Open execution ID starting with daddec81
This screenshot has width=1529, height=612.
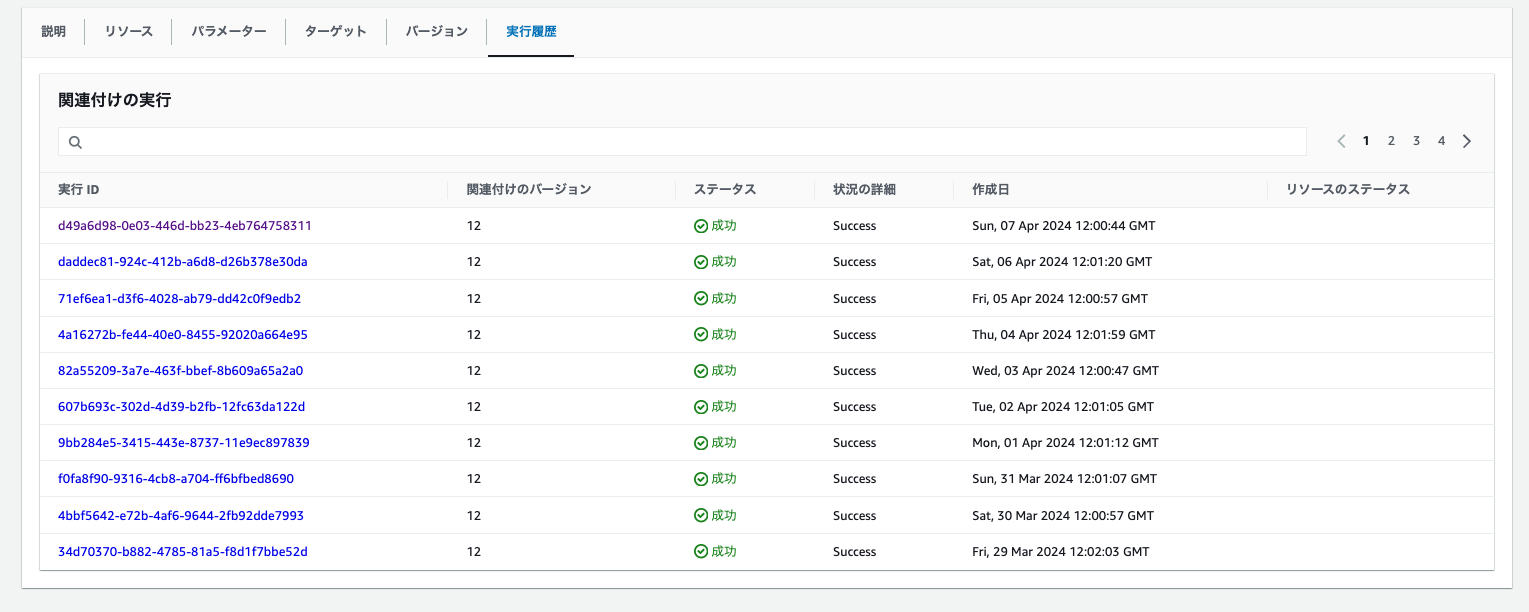click(x=183, y=262)
